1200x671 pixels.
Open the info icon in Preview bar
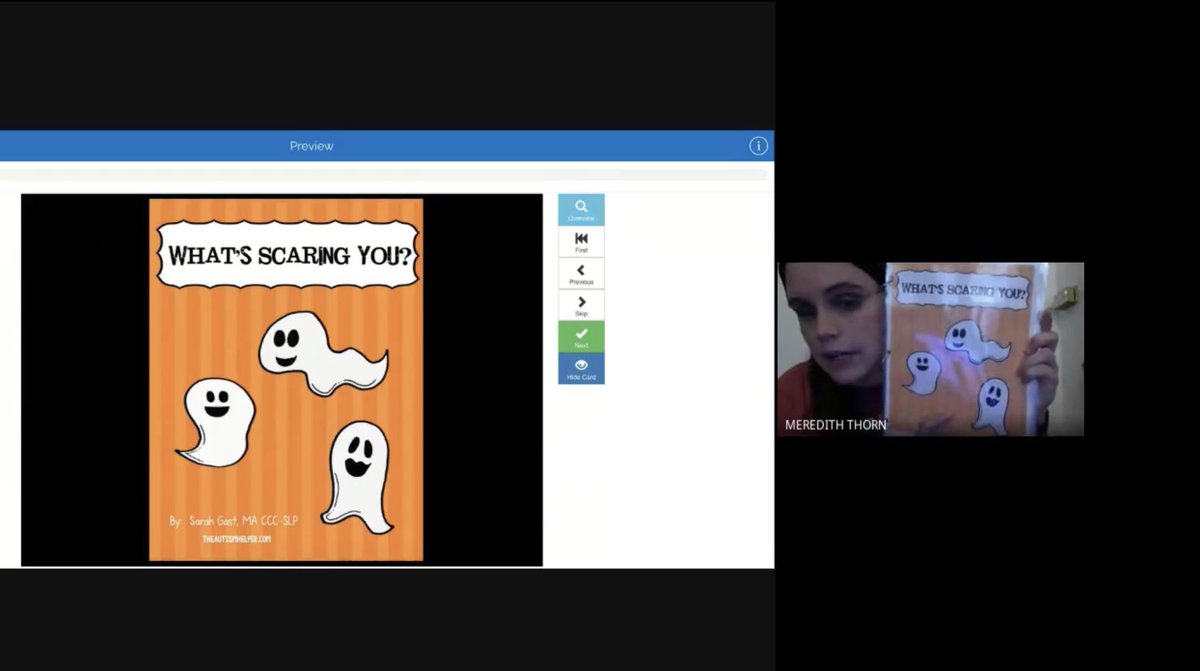[x=758, y=146]
